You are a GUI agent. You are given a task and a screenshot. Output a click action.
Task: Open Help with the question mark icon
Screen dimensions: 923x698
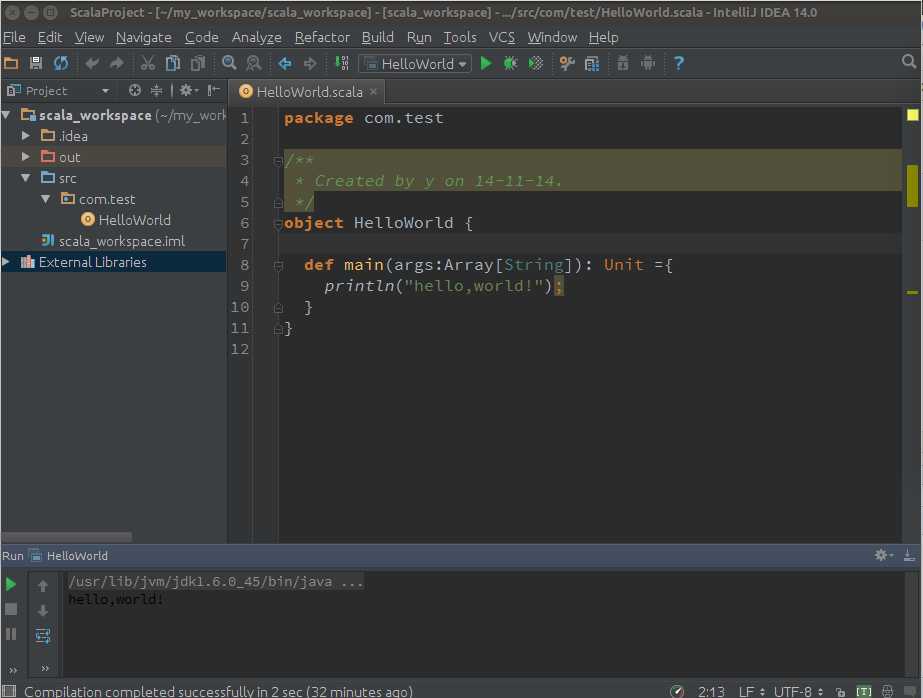679,63
